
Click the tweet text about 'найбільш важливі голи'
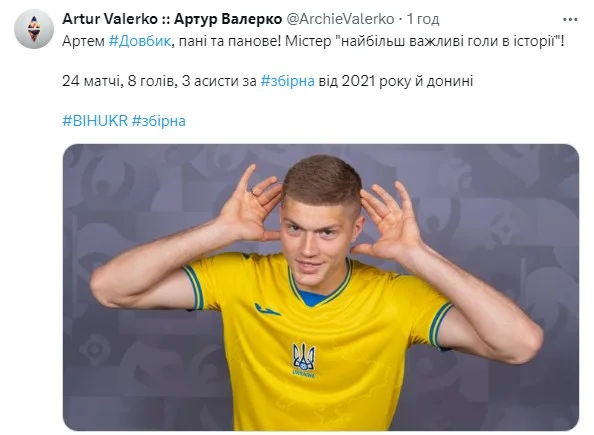[x=313, y=41]
